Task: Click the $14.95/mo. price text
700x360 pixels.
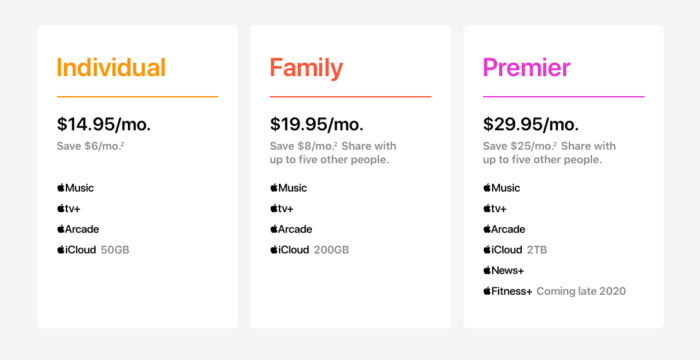Action: pos(104,124)
